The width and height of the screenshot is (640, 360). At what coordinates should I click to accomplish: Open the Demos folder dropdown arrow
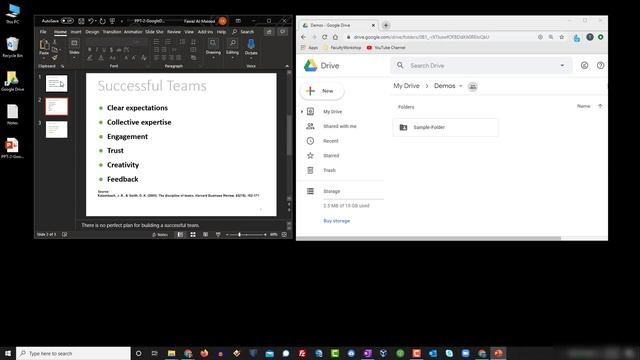point(460,86)
